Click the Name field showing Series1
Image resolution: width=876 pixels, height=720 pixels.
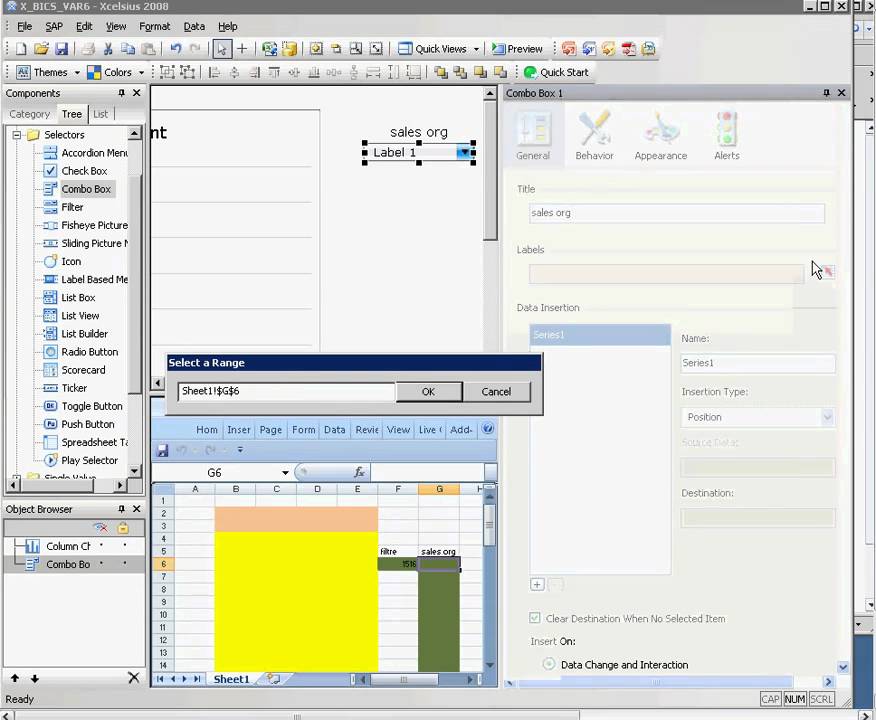click(758, 363)
